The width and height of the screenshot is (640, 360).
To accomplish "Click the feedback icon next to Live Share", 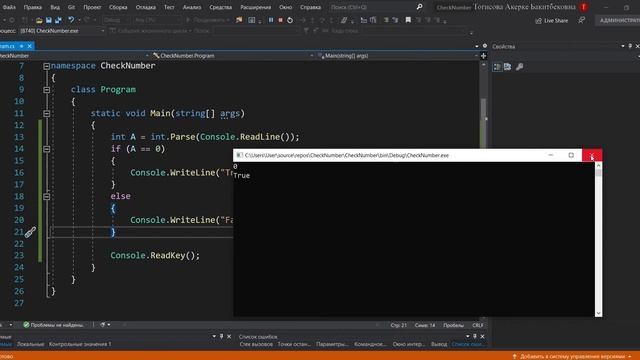I will pos(581,20).
